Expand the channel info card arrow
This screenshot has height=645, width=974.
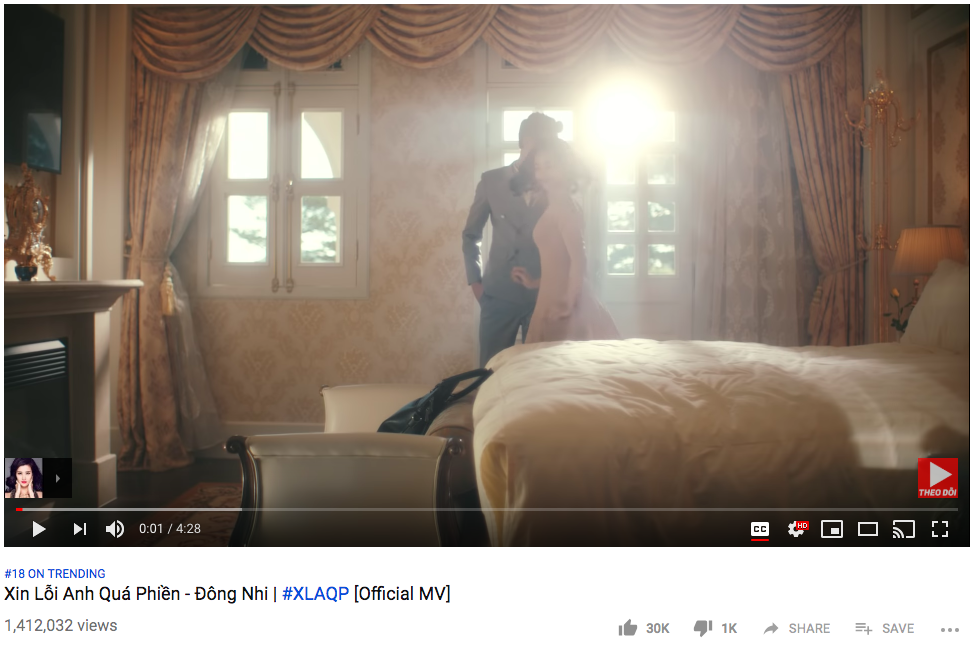58,478
